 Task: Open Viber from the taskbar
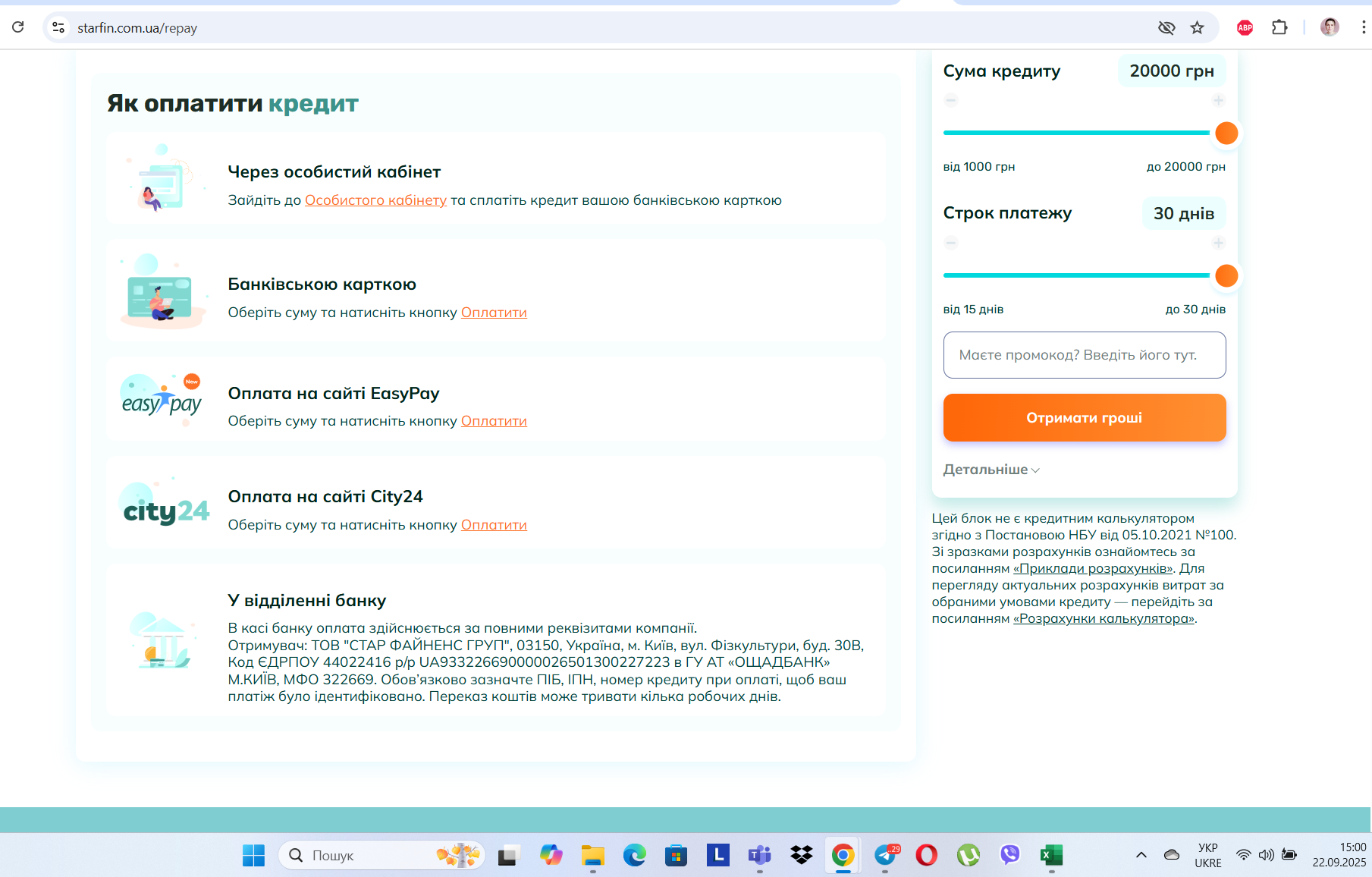1010,856
